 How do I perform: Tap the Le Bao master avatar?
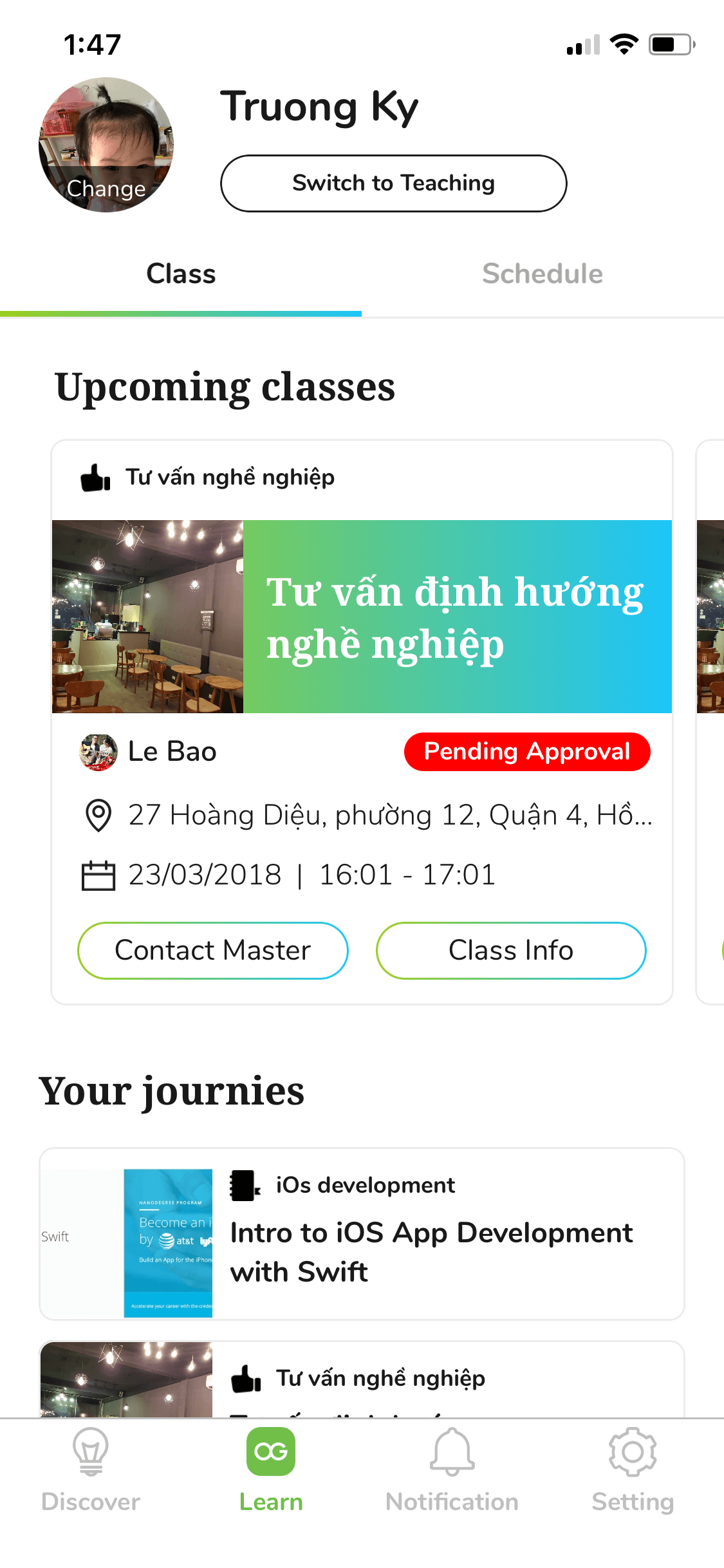point(98,752)
